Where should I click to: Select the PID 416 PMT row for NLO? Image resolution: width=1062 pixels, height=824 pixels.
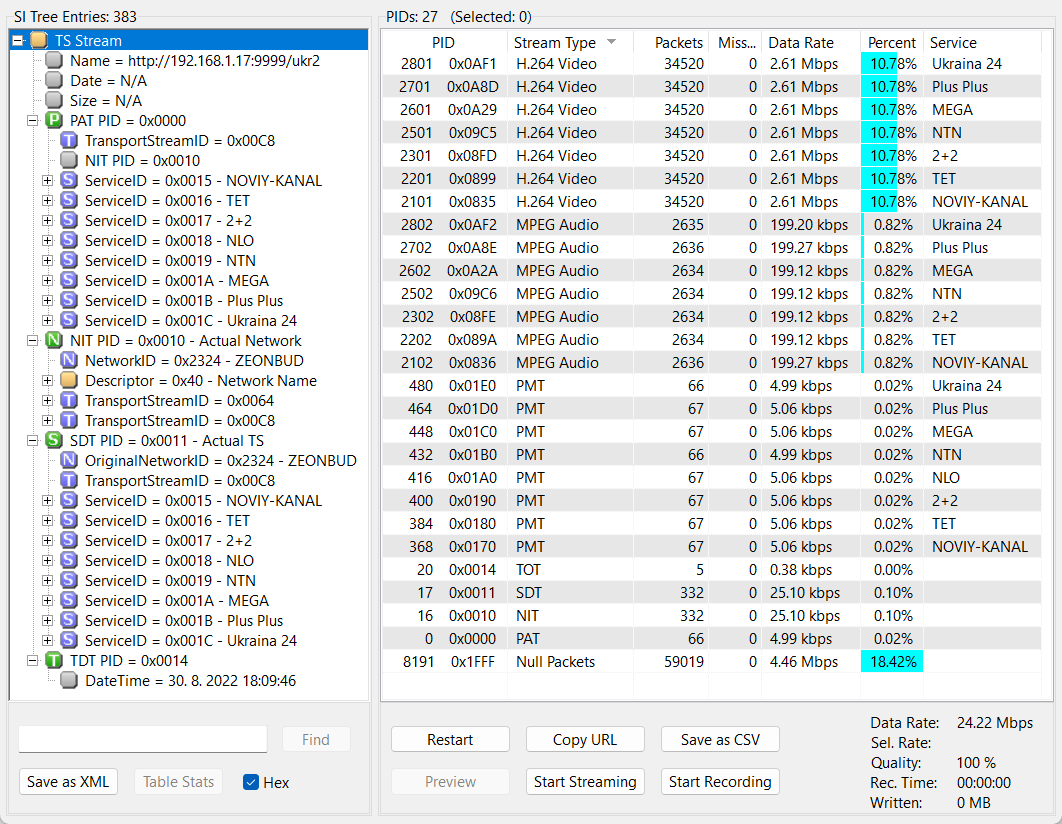pyautogui.click(x=711, y=478)
